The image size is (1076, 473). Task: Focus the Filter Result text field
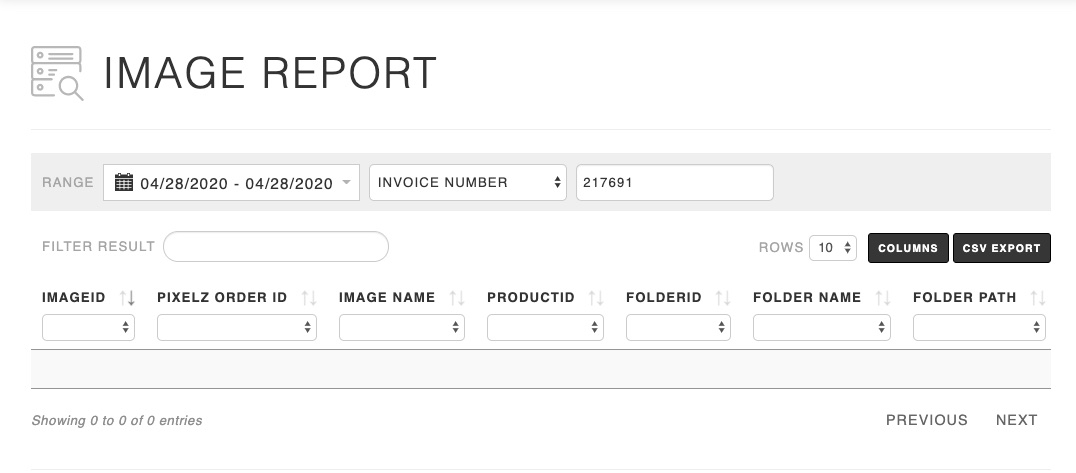(275, 247)
